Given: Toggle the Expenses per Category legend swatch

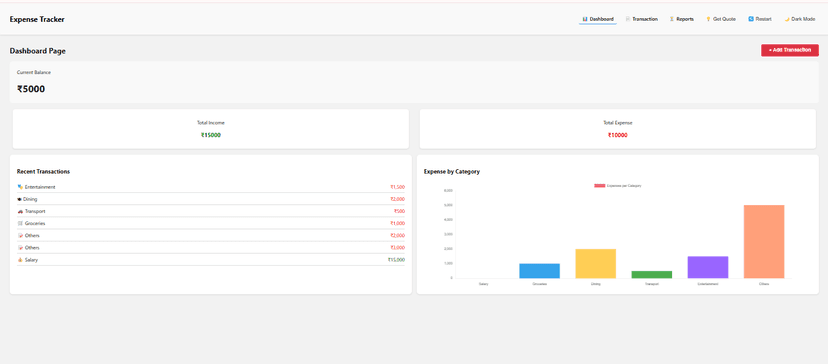Looking at the screenshot, I should [x=599, y=186].
